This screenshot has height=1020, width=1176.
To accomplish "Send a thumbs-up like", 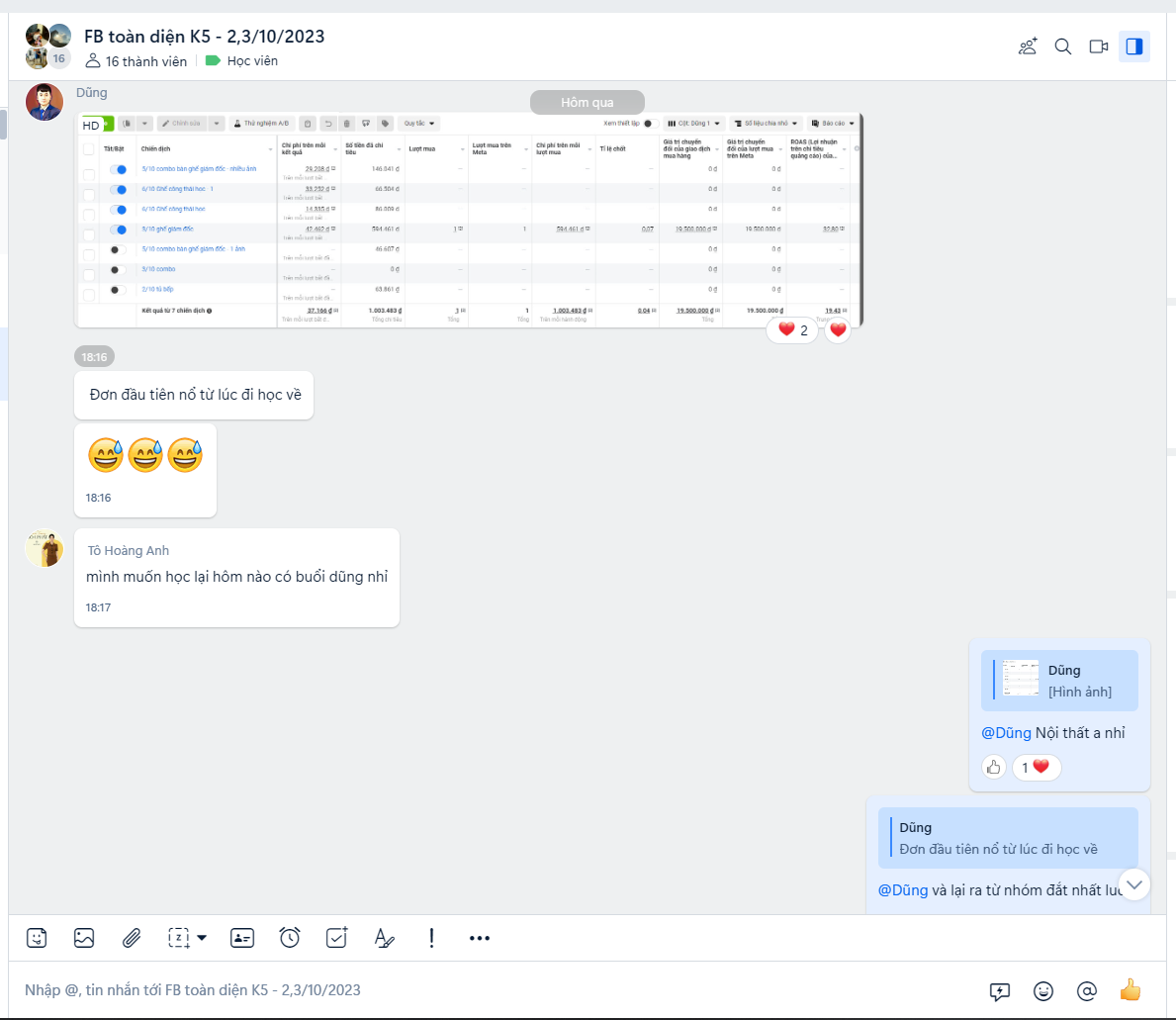I will tap(1131, 989).
